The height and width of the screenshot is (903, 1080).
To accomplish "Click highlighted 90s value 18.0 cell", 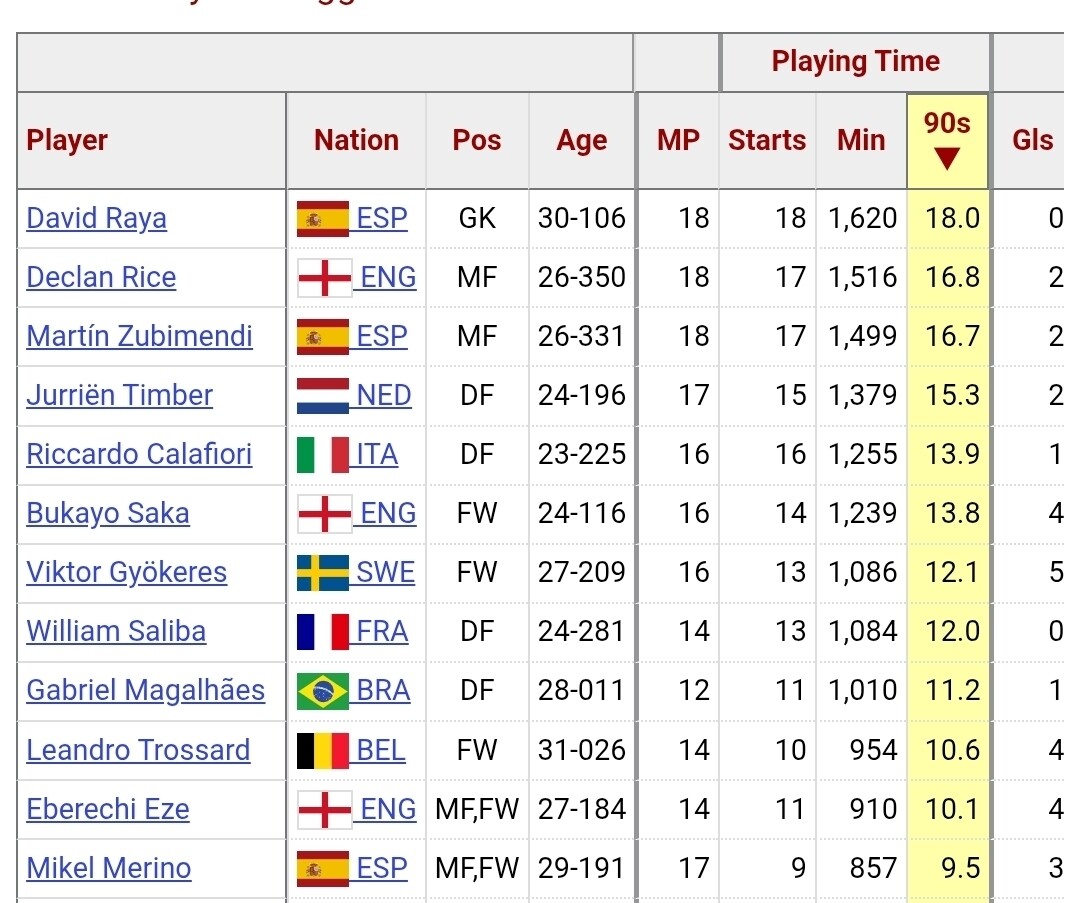I will pyautogui.click(x=951, y=219).
